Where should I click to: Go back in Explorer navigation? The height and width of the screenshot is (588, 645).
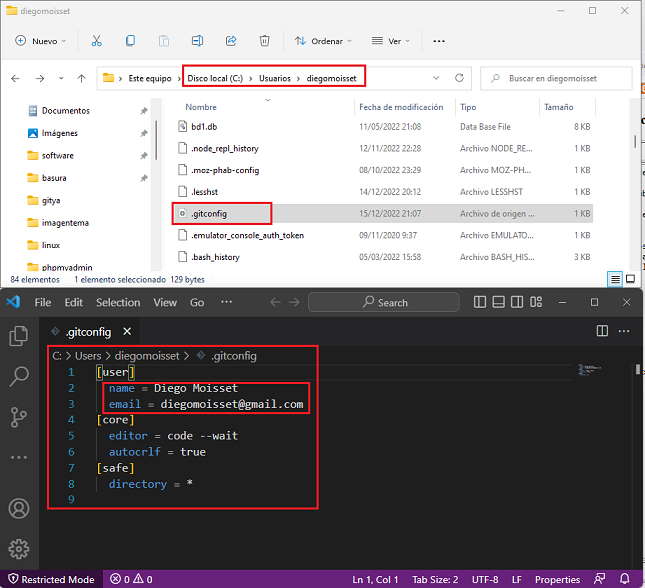click(x=16, y=78)
